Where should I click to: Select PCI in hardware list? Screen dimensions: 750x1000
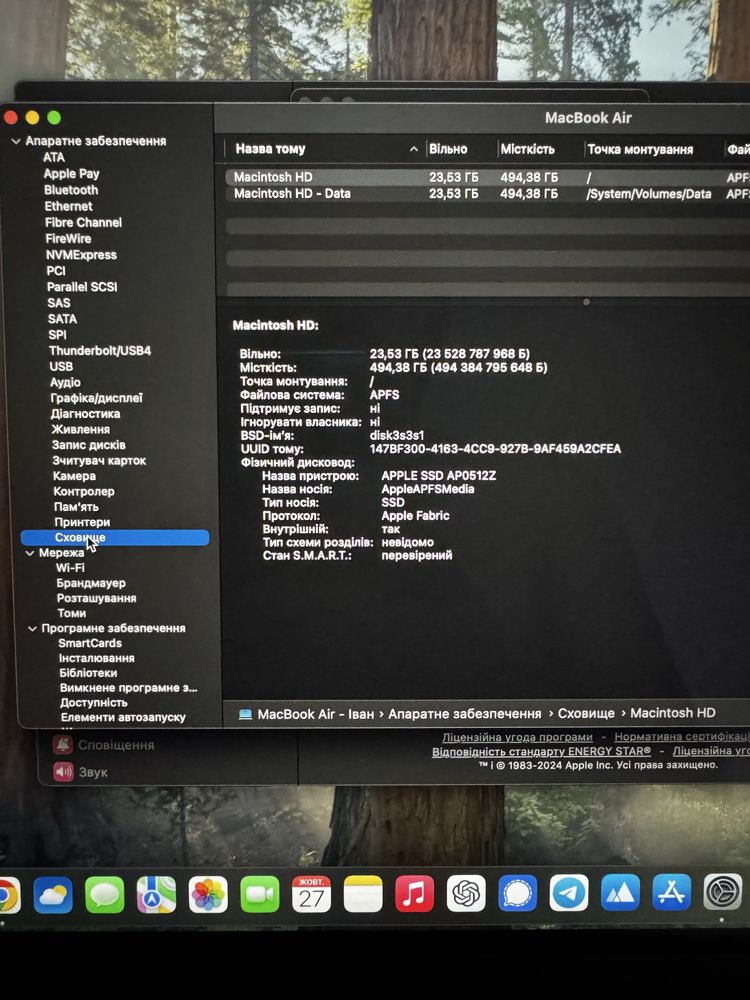(x=56, y=271)
